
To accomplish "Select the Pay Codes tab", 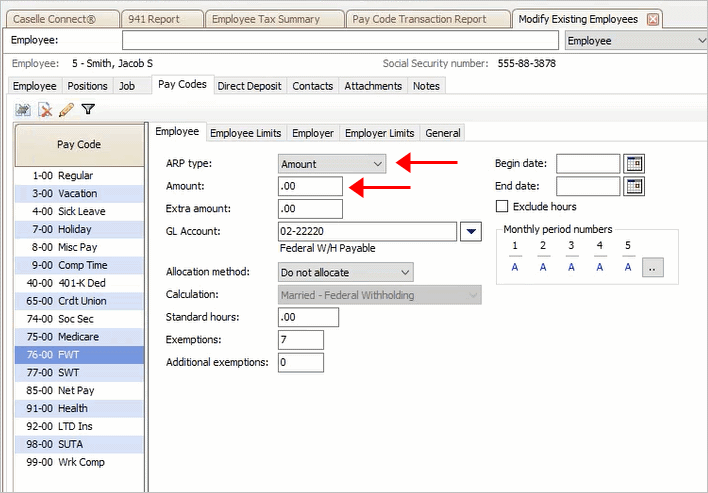I will coord(182,84).
